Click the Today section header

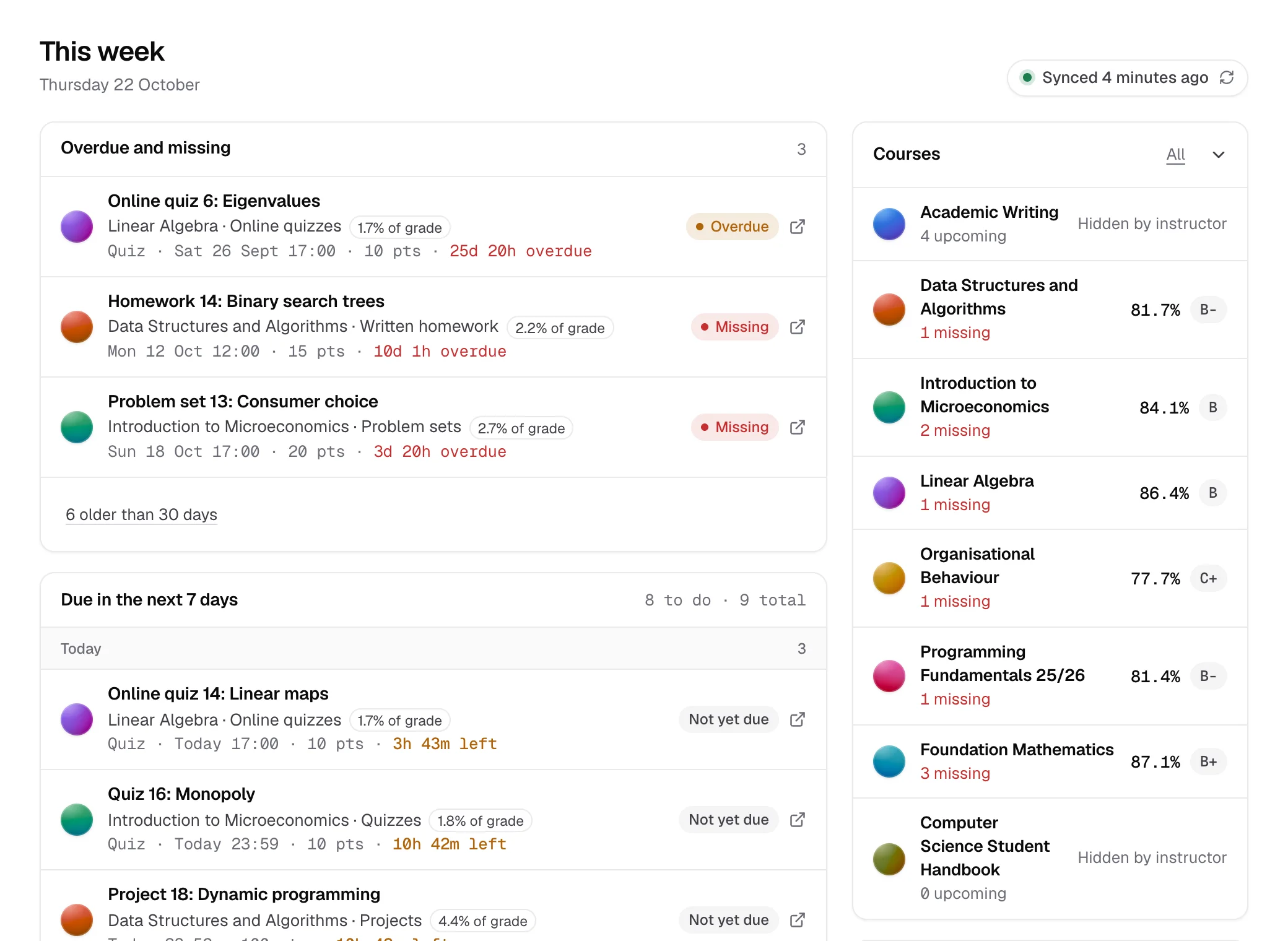point(433,648)
